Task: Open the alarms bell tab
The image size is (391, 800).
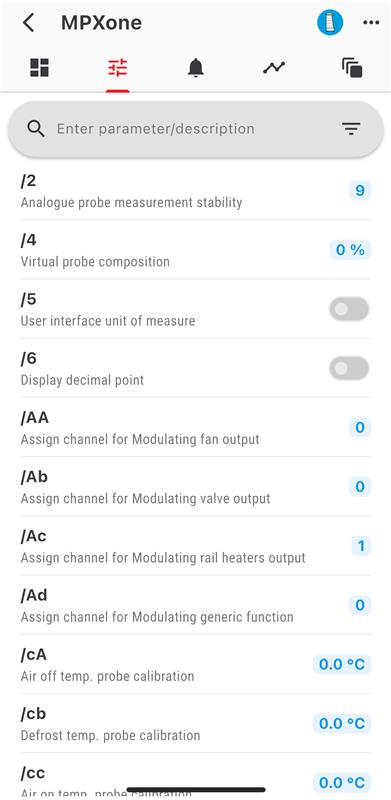Action: [x=196, y=67]
